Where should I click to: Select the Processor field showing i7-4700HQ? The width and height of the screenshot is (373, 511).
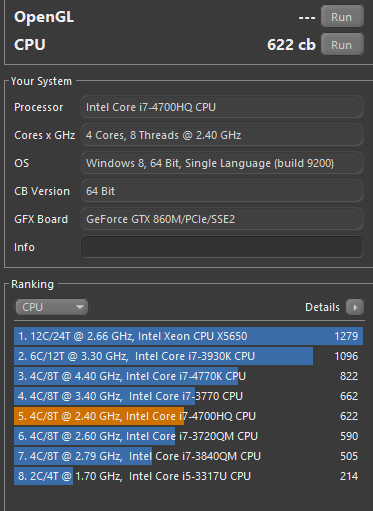[222, 107]
